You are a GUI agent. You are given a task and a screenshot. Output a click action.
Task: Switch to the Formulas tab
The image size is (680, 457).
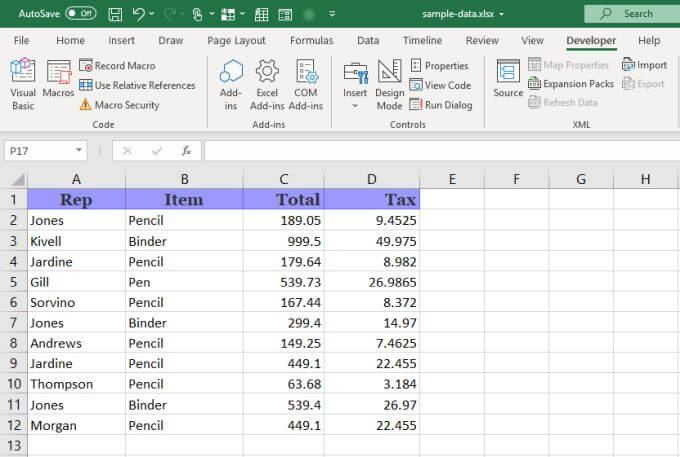[x=311, y=41]
